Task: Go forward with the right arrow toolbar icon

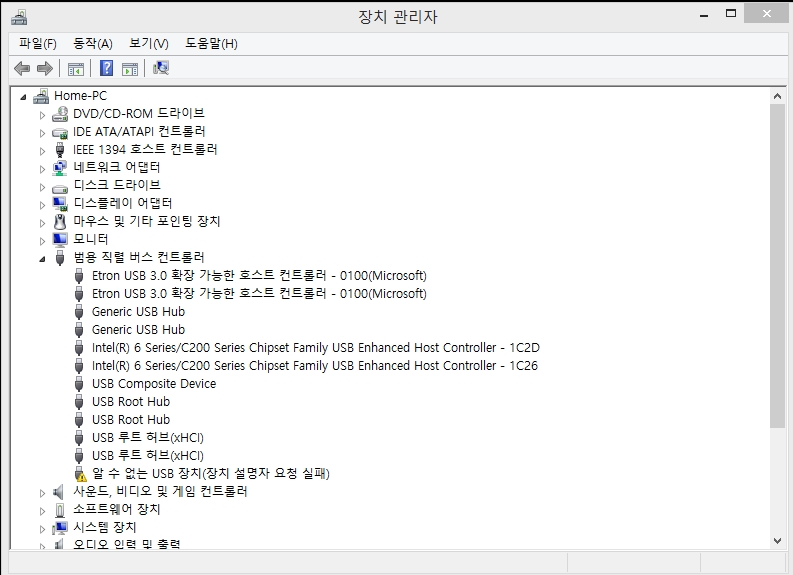Action: click(45, 68)
